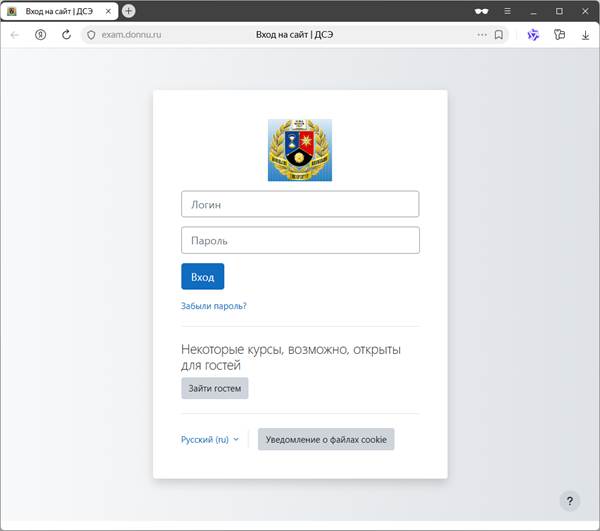Open the question mark help button

[x=570, y=501]
